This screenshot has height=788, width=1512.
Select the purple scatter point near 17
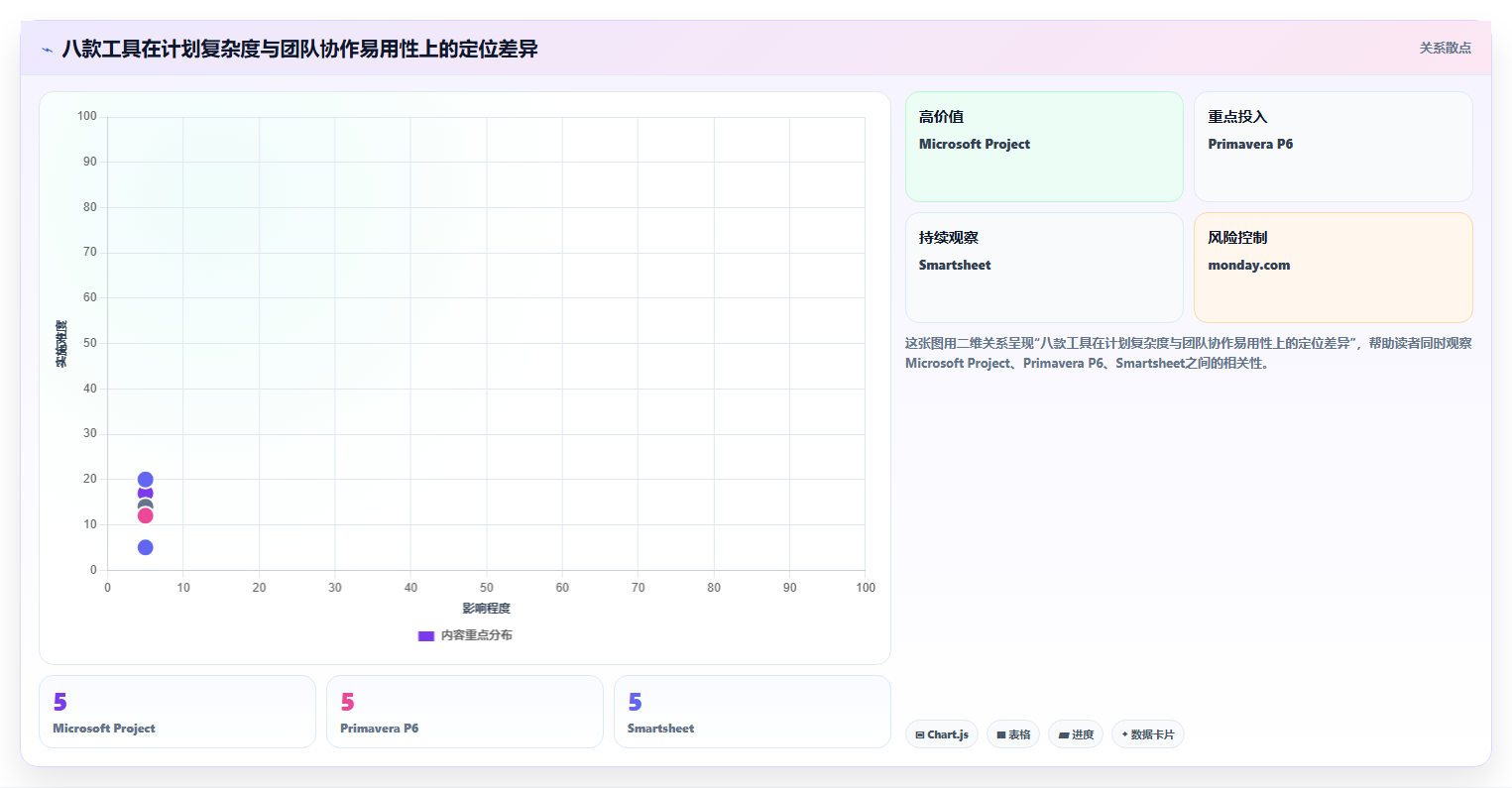click(145, 493)
